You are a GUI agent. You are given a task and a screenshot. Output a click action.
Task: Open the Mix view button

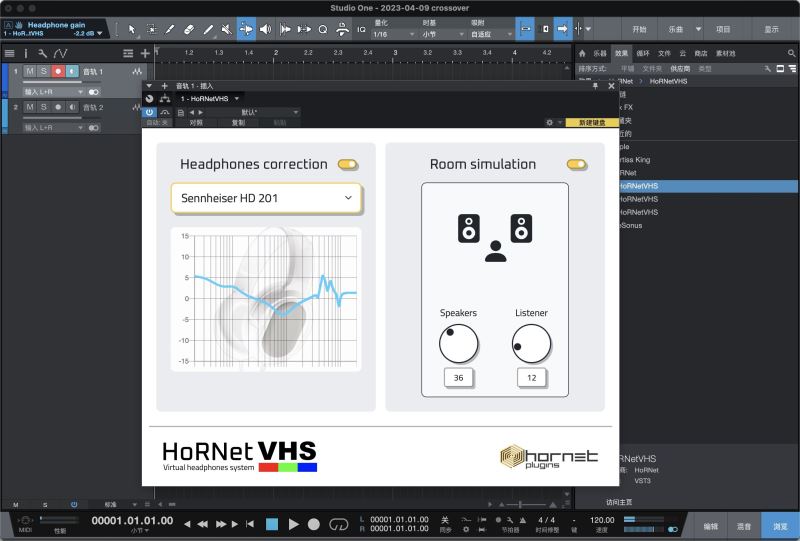743,526
